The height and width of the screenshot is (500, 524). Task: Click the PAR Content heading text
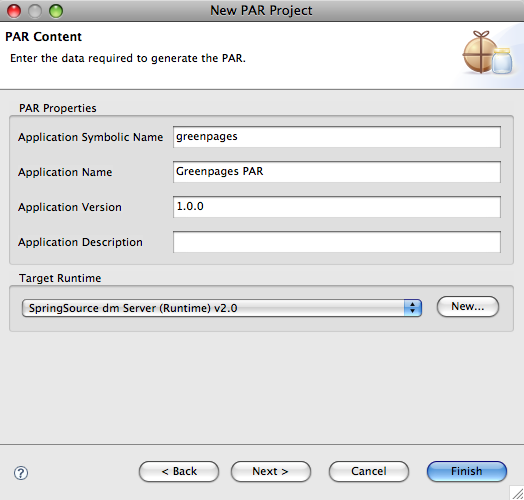click(43, 37)
